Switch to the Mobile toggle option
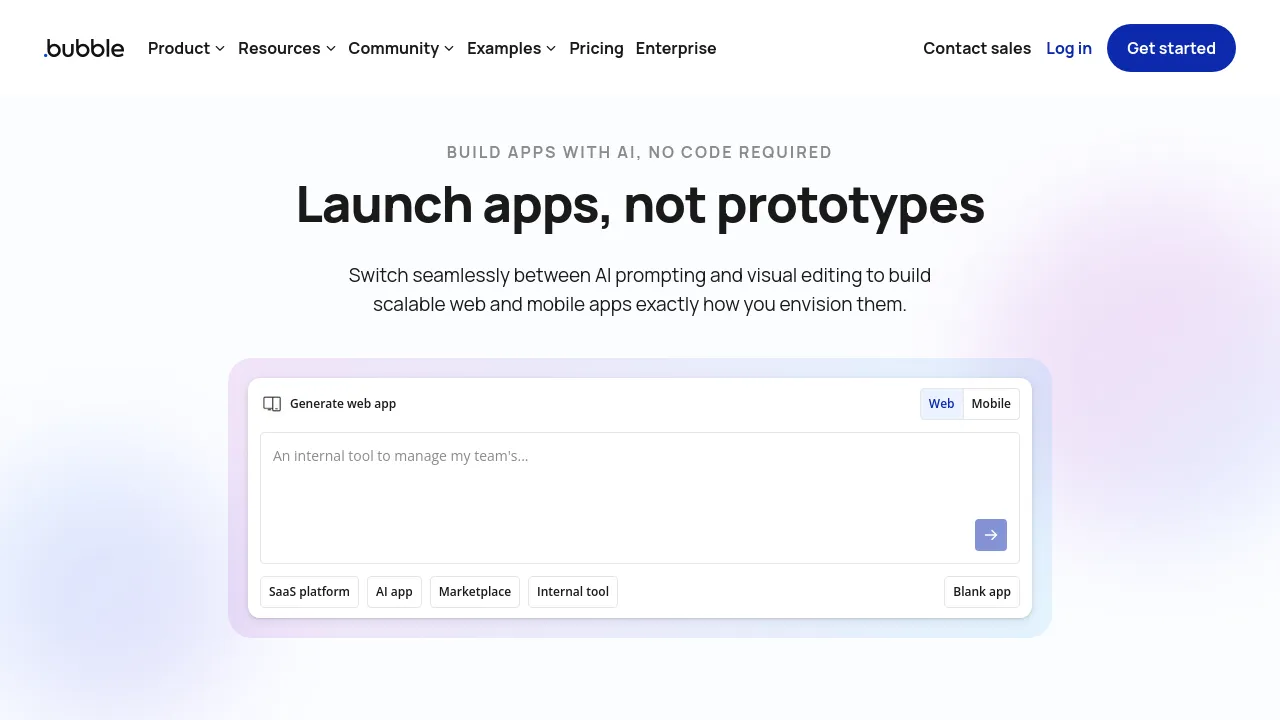Viewport: 1280px width, 720px height. coord(991,404)
